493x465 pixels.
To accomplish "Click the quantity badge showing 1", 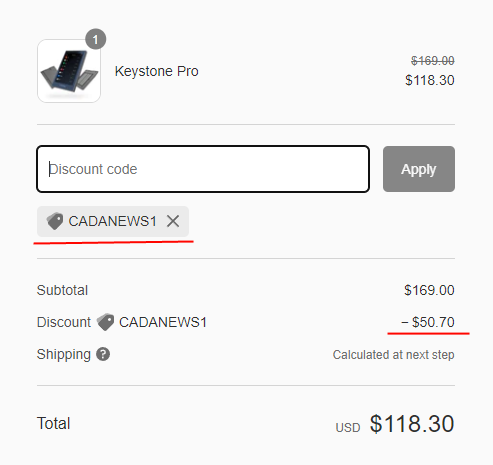I will 96,39.
